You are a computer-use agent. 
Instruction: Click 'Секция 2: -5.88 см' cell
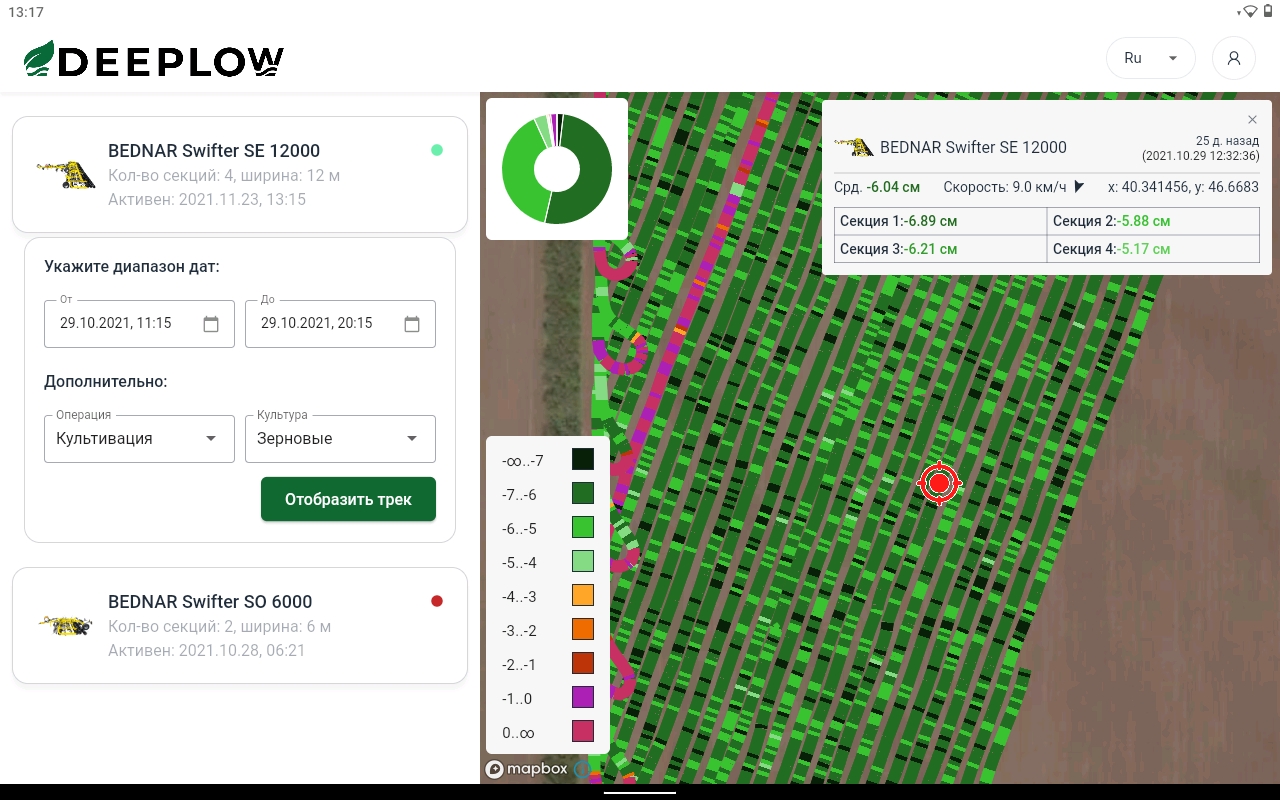1153,221
